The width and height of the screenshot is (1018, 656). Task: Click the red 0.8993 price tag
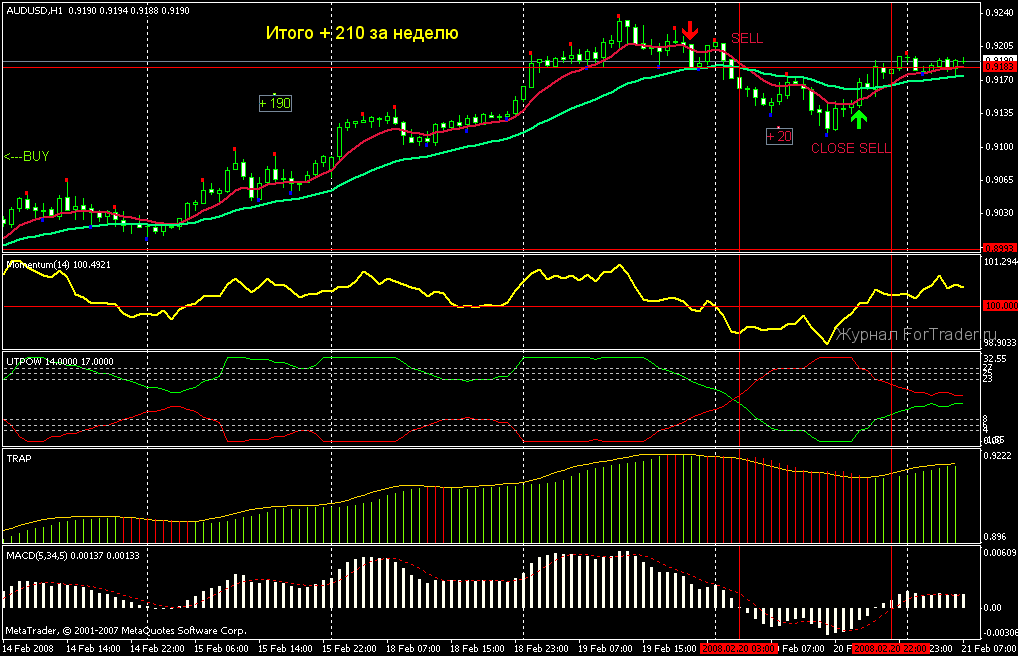click(999, 248)
